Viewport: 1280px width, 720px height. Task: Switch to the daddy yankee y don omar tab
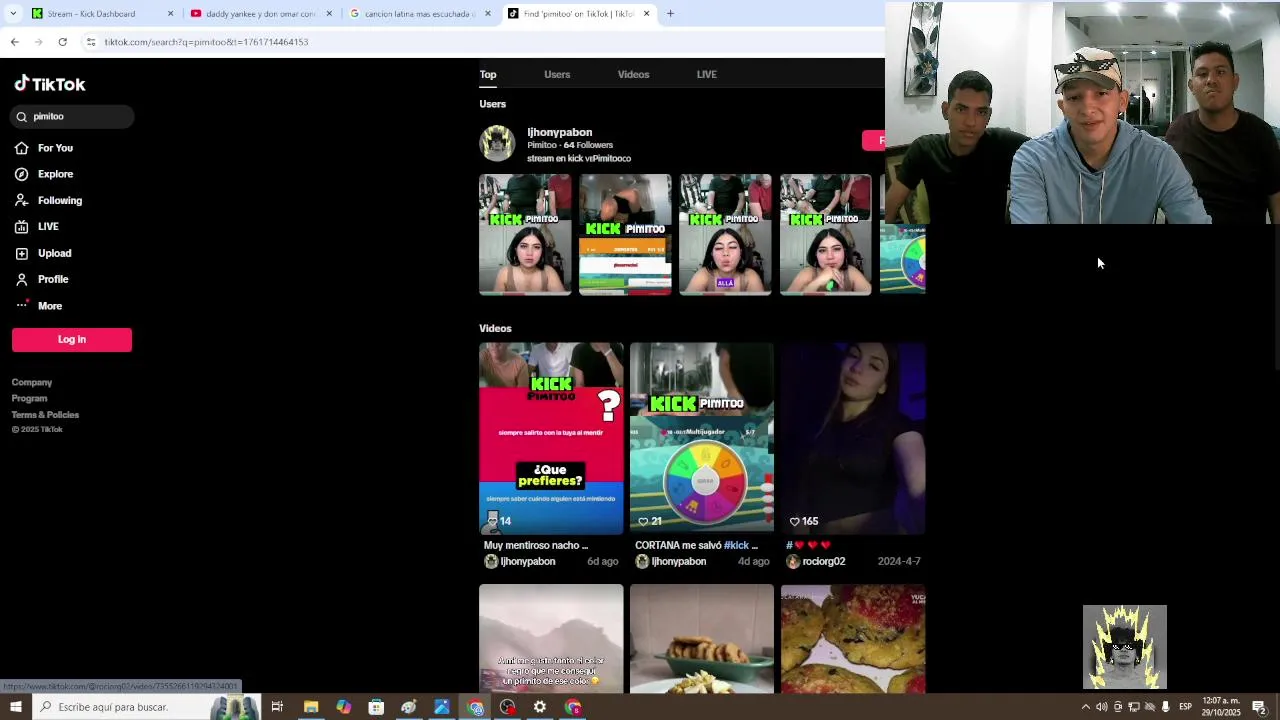coord(260,14)
